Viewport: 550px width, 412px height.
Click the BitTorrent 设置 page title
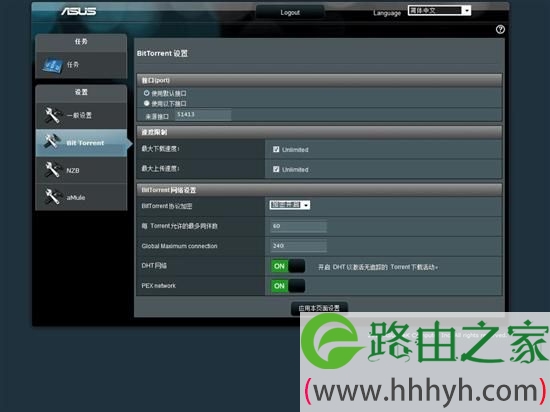162,53
